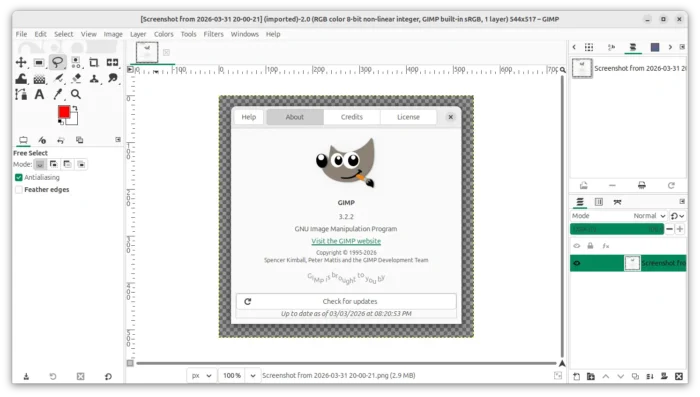Screen dimensions: 700x397
Task: Set selection mode to Subtract
Action: (67, 164)
